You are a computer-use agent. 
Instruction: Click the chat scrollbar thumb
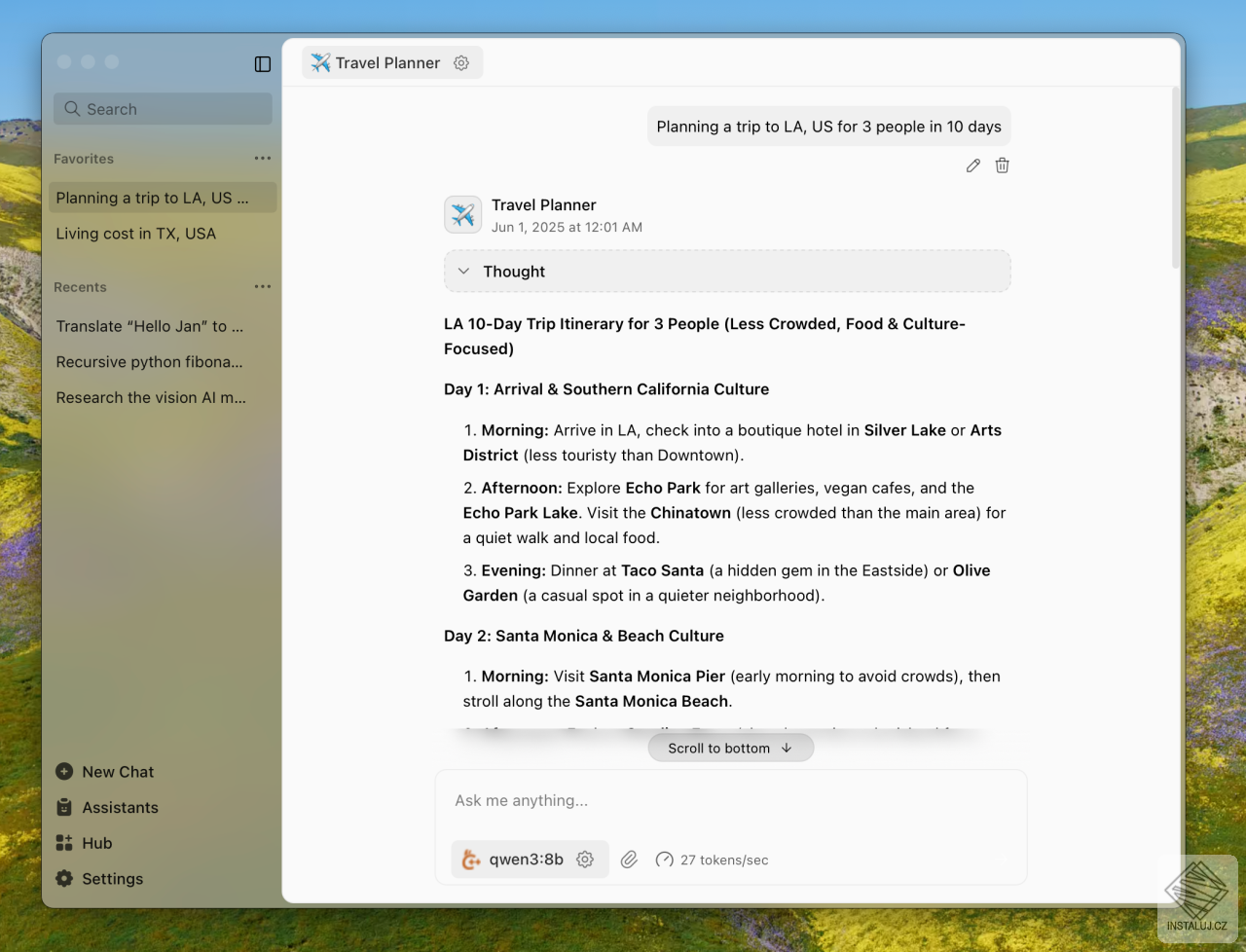click(1176, 180)
